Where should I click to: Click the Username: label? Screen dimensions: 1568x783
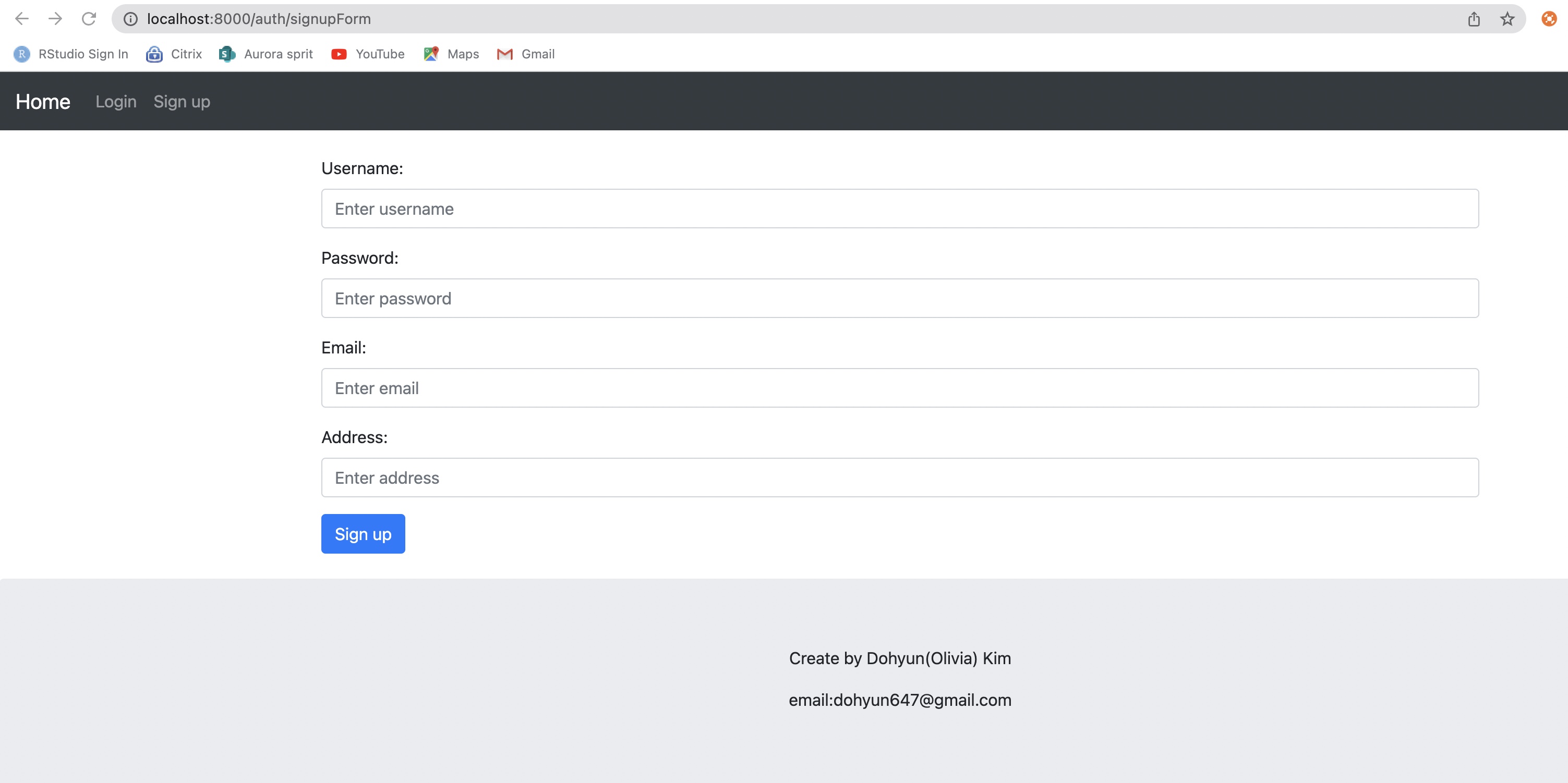362,168
